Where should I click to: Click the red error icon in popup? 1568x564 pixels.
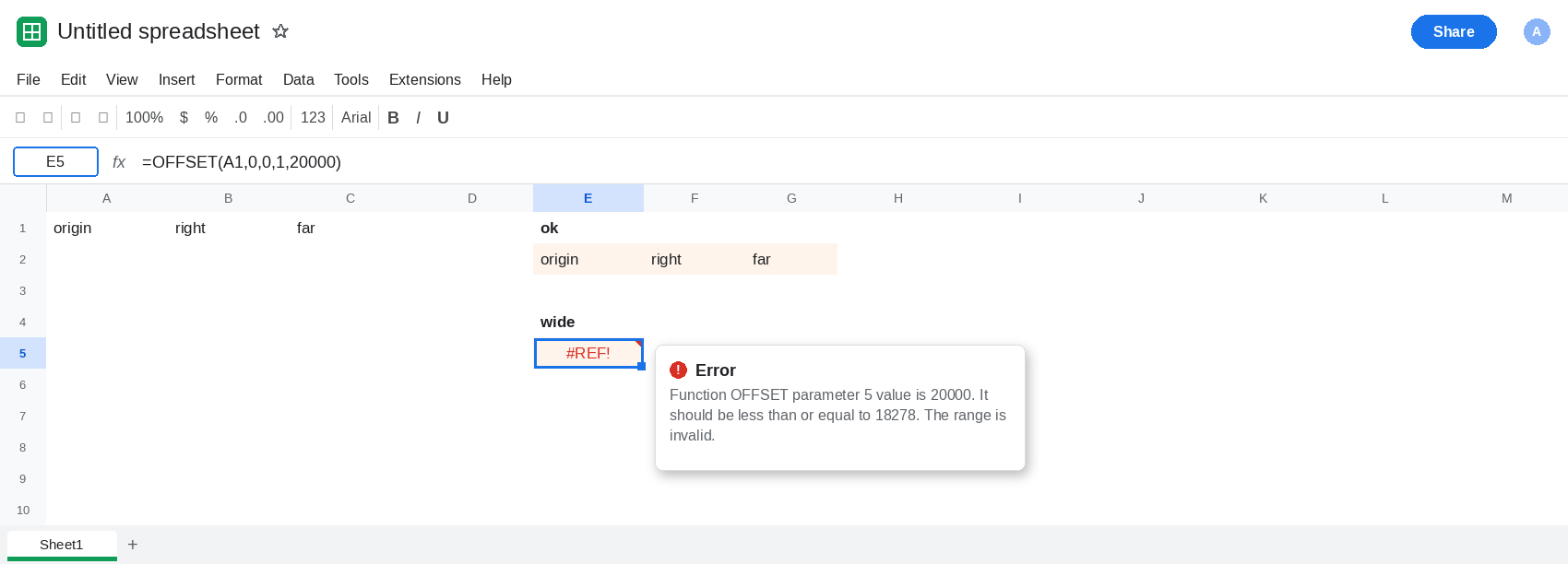tap(678, 370)
